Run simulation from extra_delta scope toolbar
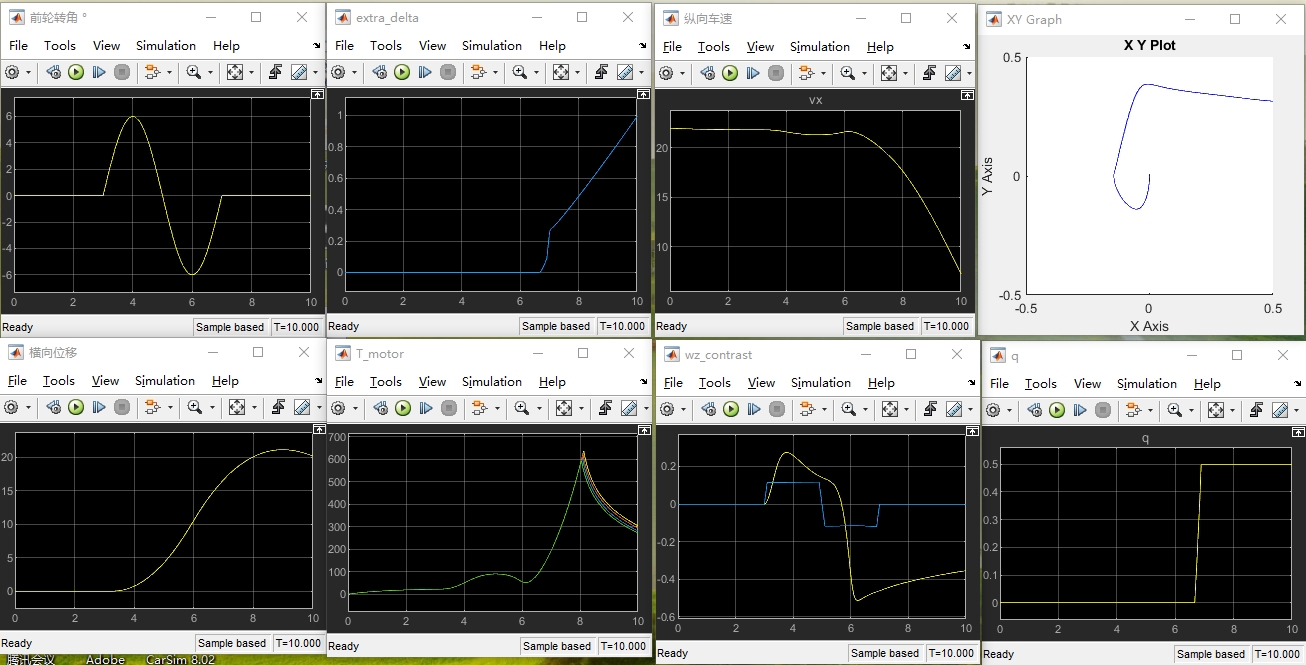The image size is (1306, 665). [402, 72]
